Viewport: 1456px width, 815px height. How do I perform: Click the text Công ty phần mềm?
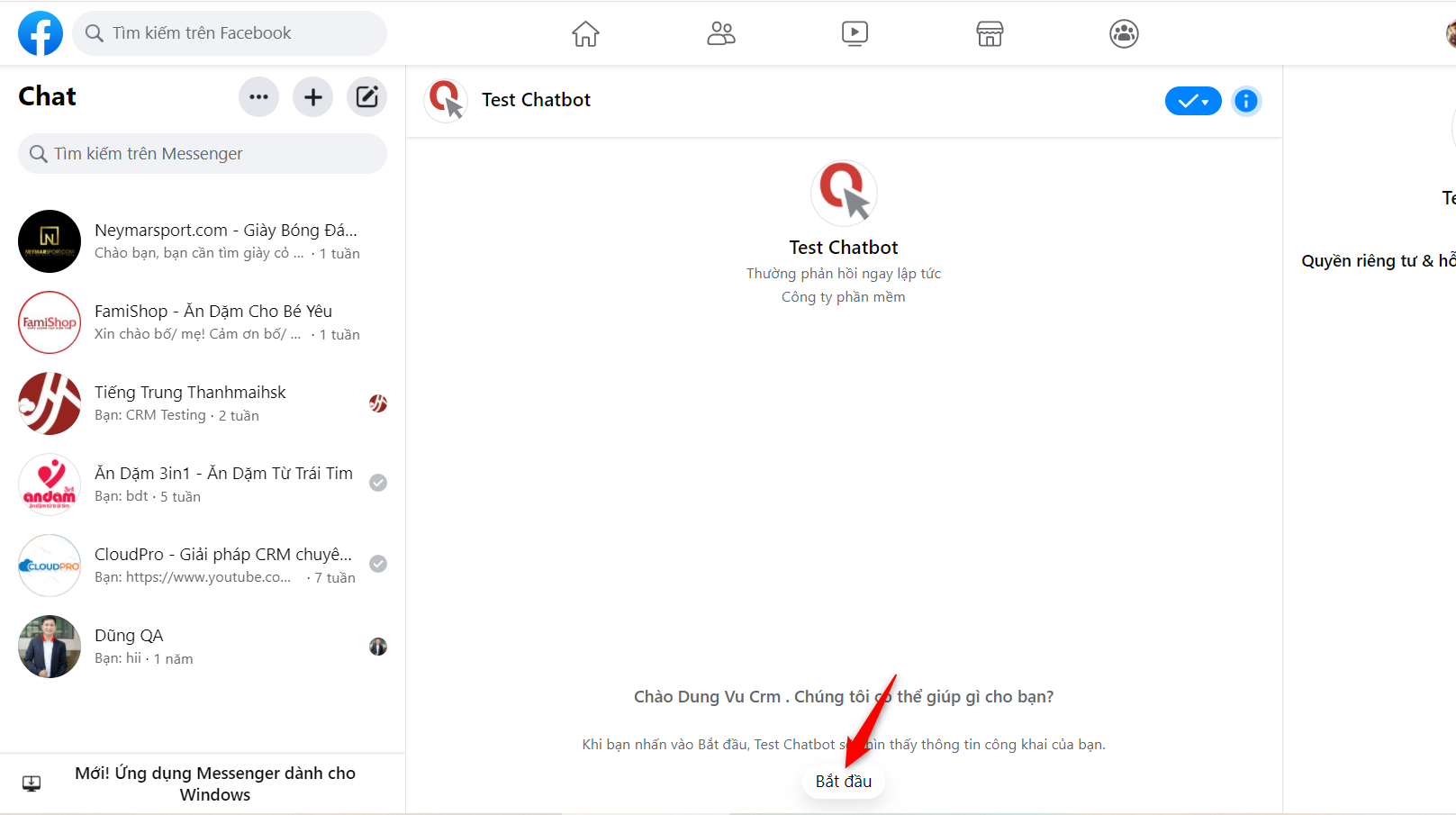point(844,297)
